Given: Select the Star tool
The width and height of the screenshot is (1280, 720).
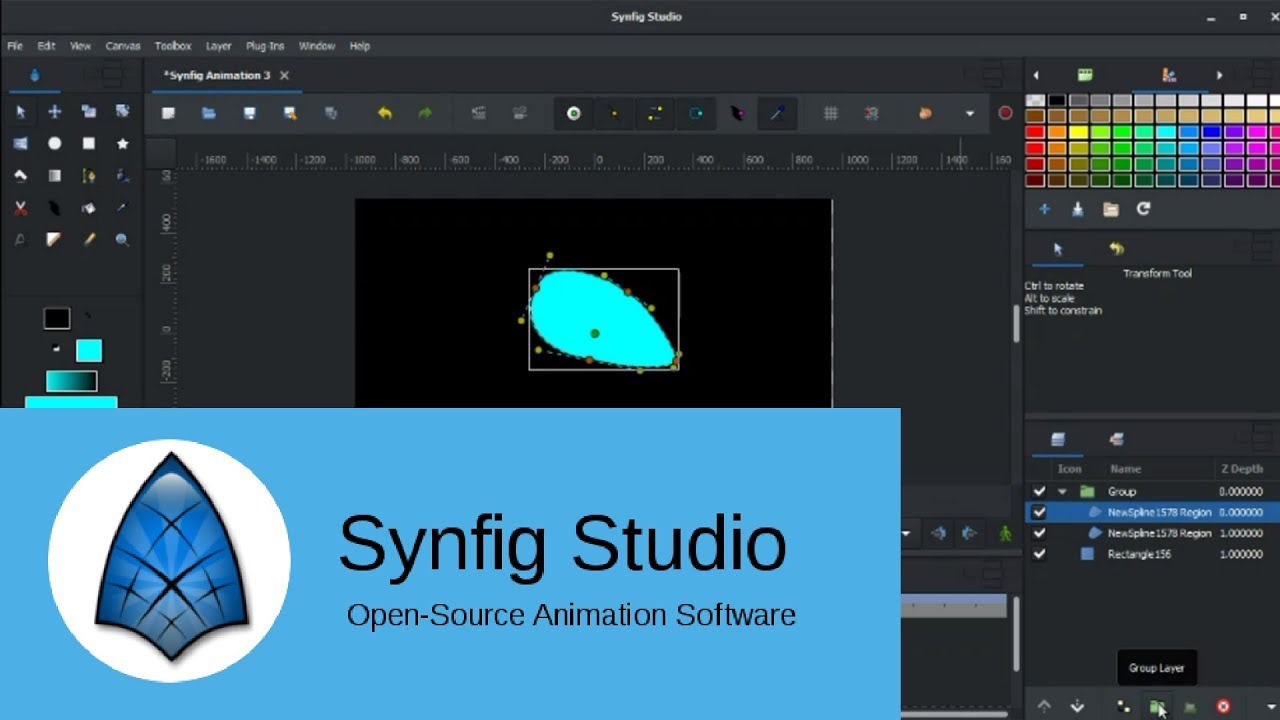Looking at the screenshot, I should (x=122, y=144).
